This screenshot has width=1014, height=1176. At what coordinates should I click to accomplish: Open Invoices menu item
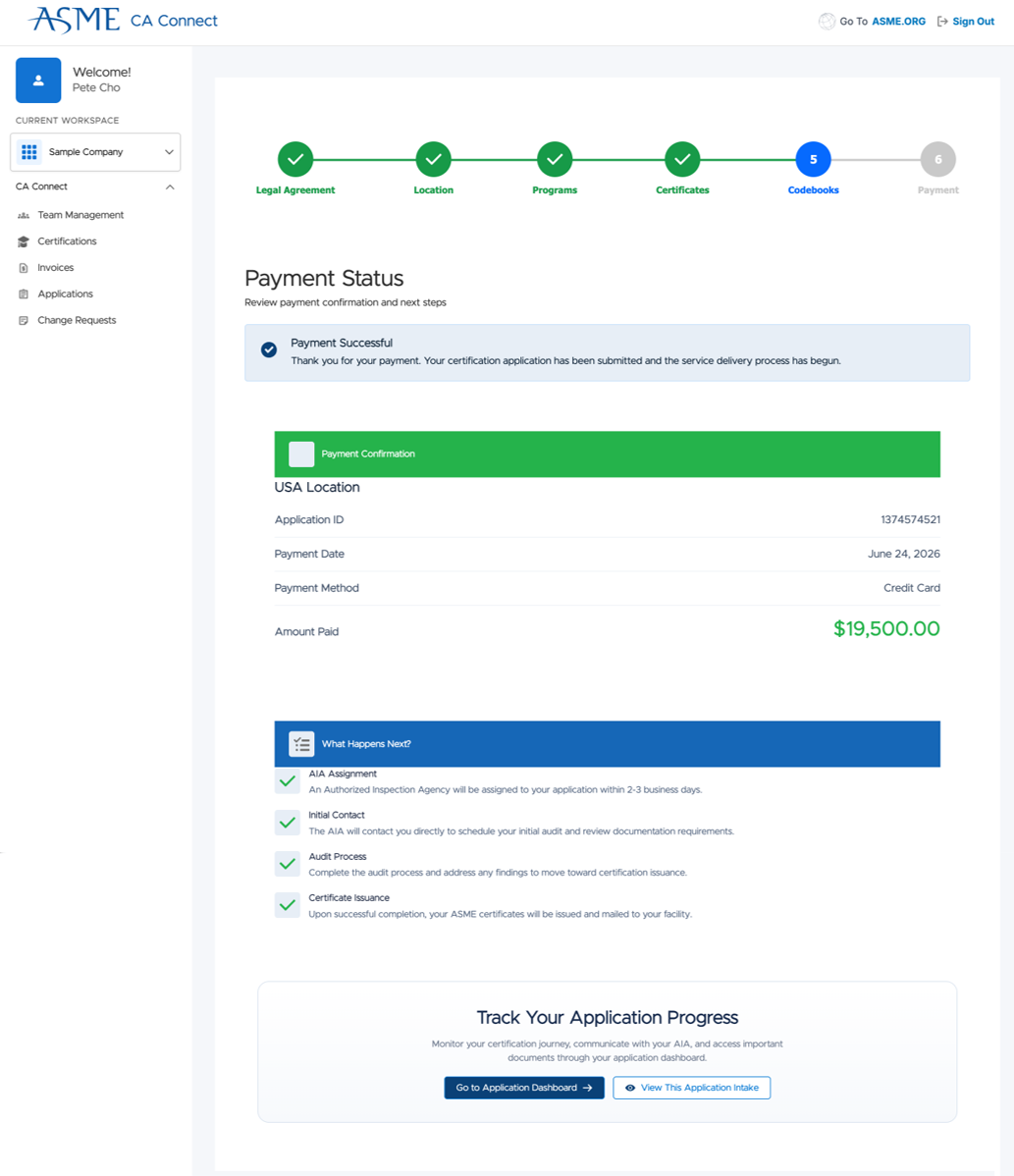pyautogui.click(x=56, y=268)
